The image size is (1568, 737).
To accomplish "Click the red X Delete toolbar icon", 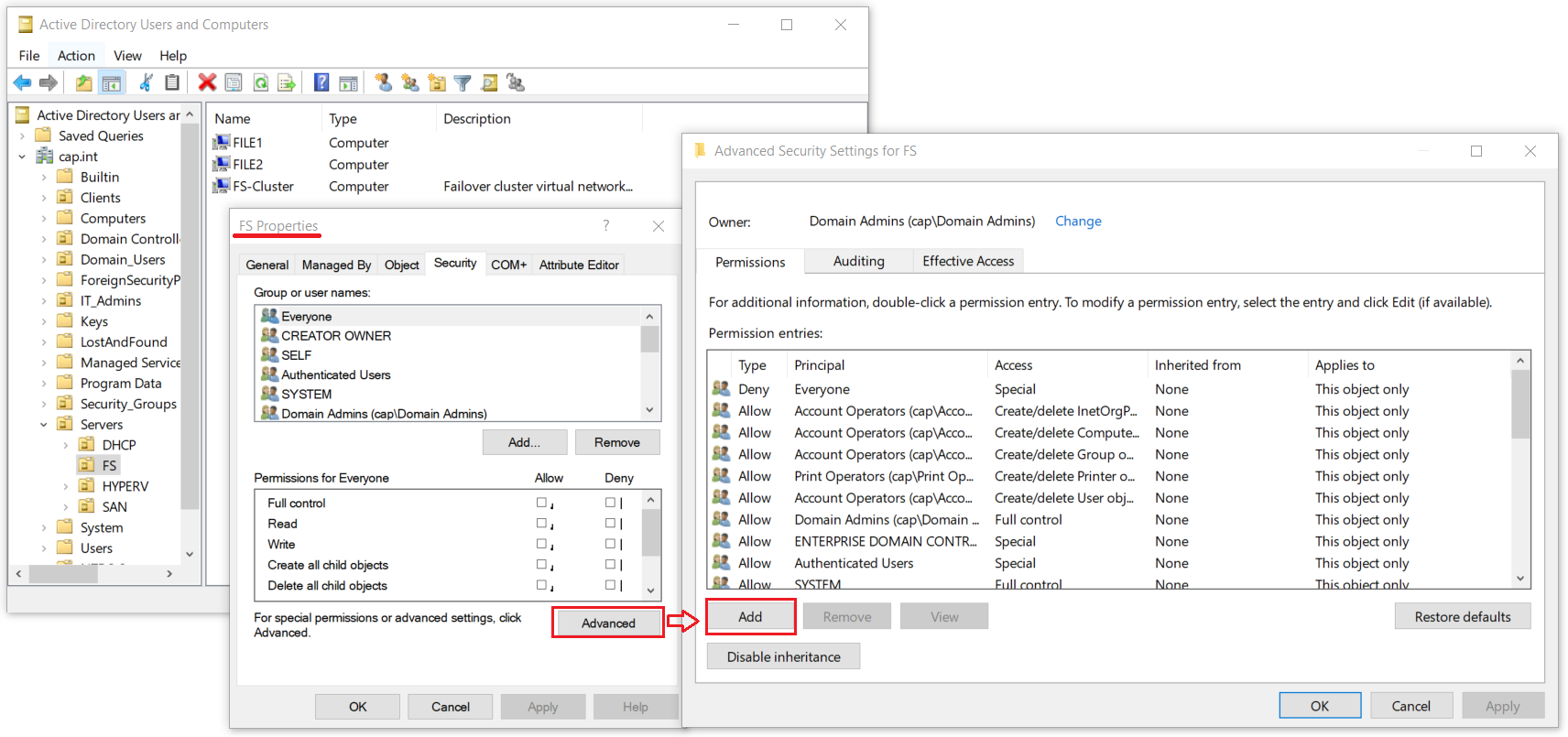I will [207, 83].
